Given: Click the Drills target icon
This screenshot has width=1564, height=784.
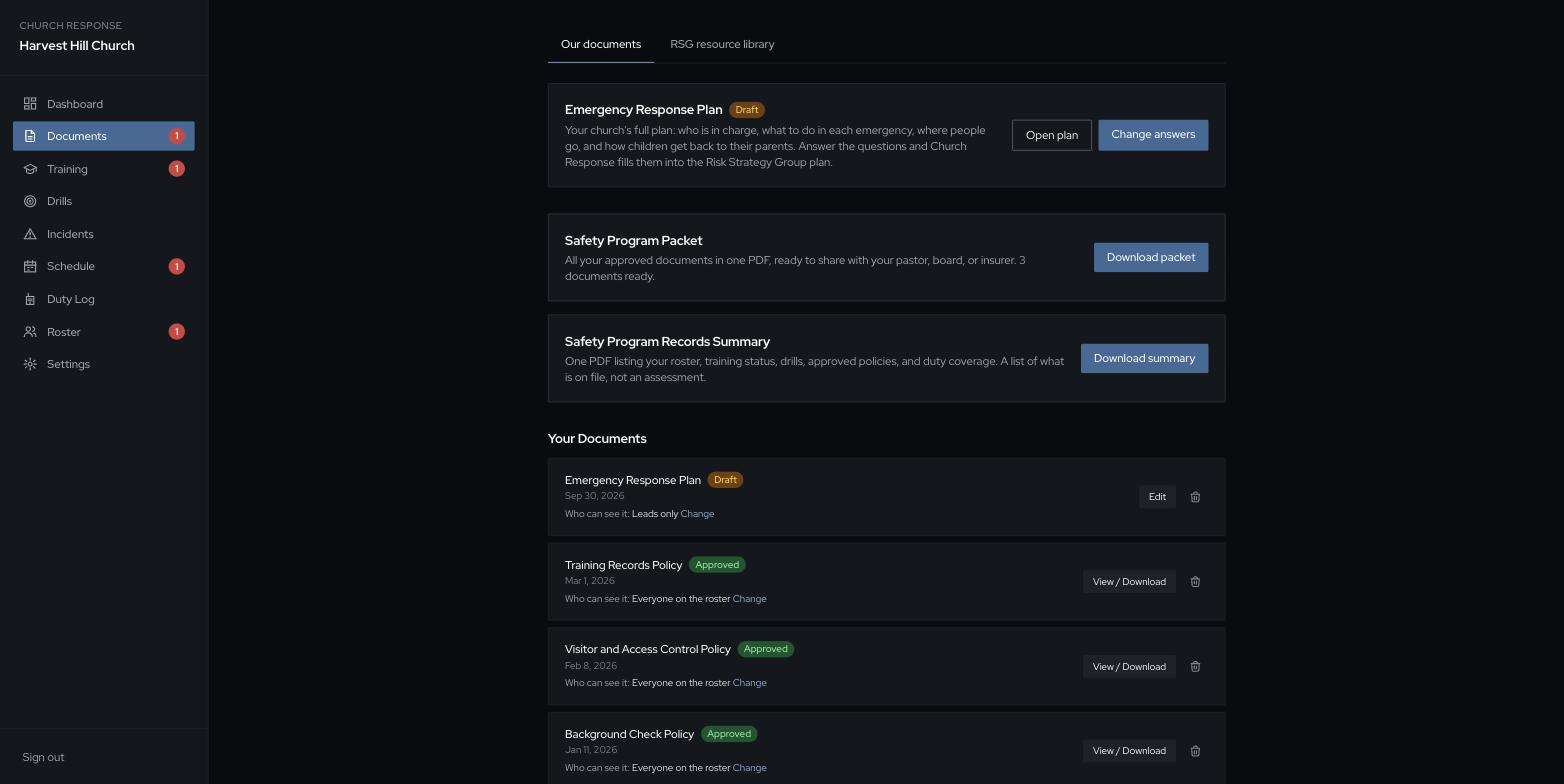Looking at the screenshot, I should [30, 201].
